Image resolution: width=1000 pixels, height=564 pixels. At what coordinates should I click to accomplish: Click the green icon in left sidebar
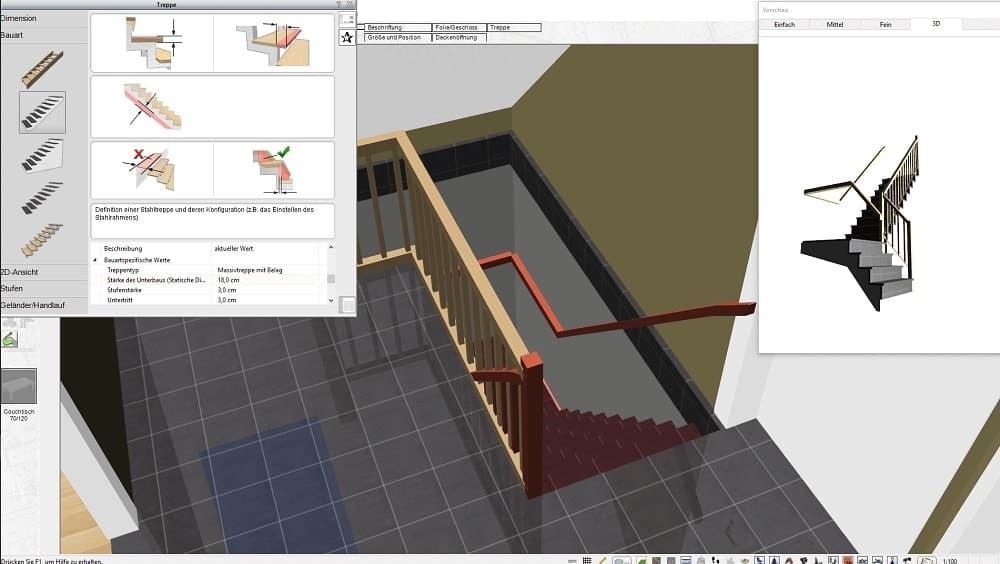[x=10, y=341]
